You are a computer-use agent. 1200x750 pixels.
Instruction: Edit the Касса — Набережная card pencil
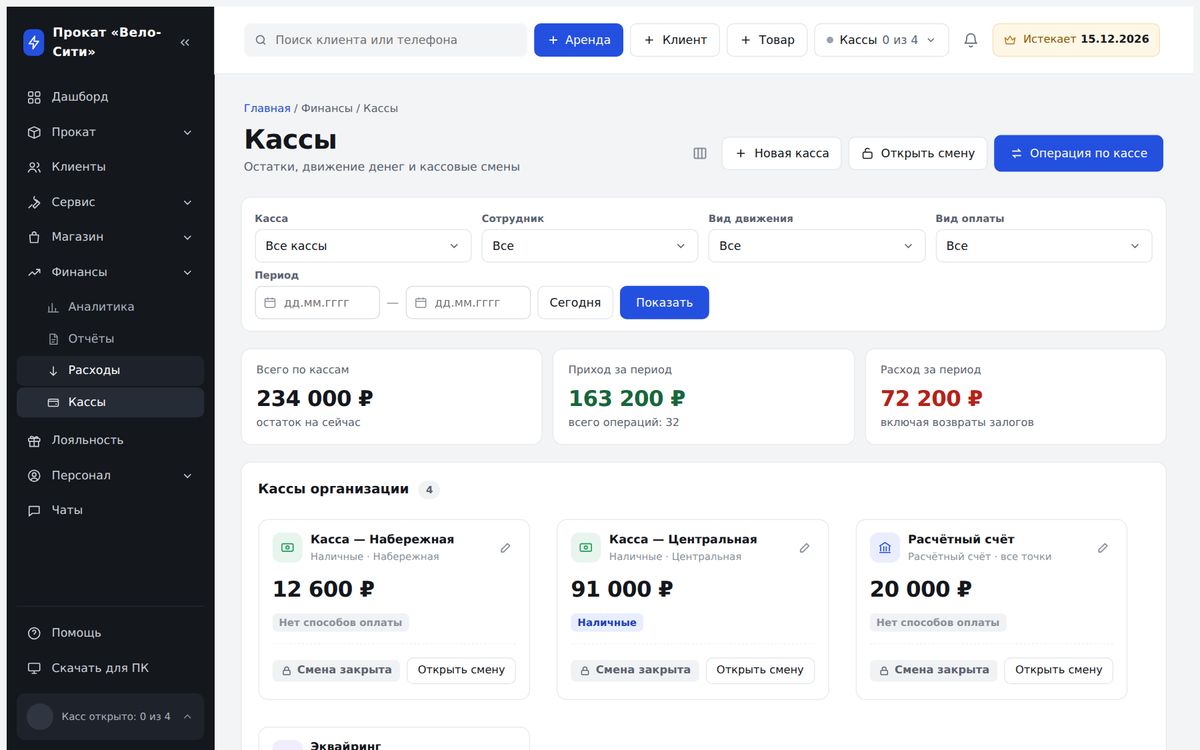505,548
